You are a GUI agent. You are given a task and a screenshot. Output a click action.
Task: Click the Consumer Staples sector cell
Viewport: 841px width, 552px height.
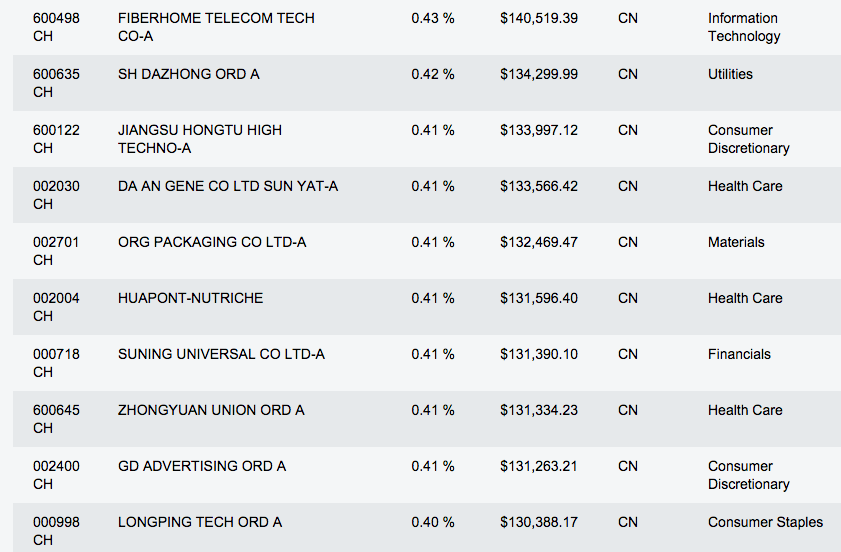tap(765, 522)
